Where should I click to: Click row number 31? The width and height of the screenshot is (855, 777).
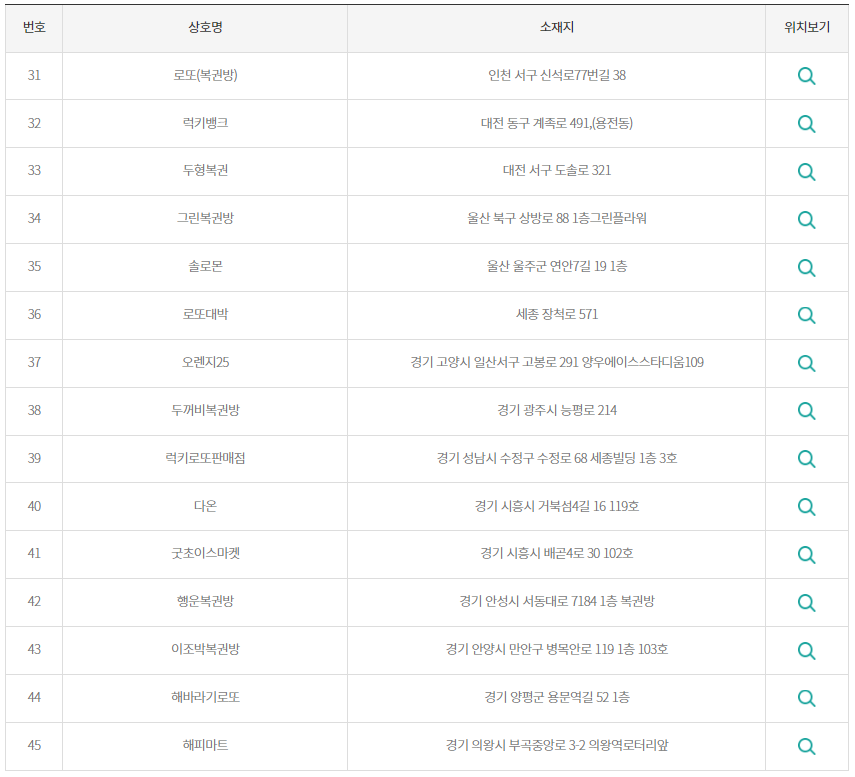[34, 75]
